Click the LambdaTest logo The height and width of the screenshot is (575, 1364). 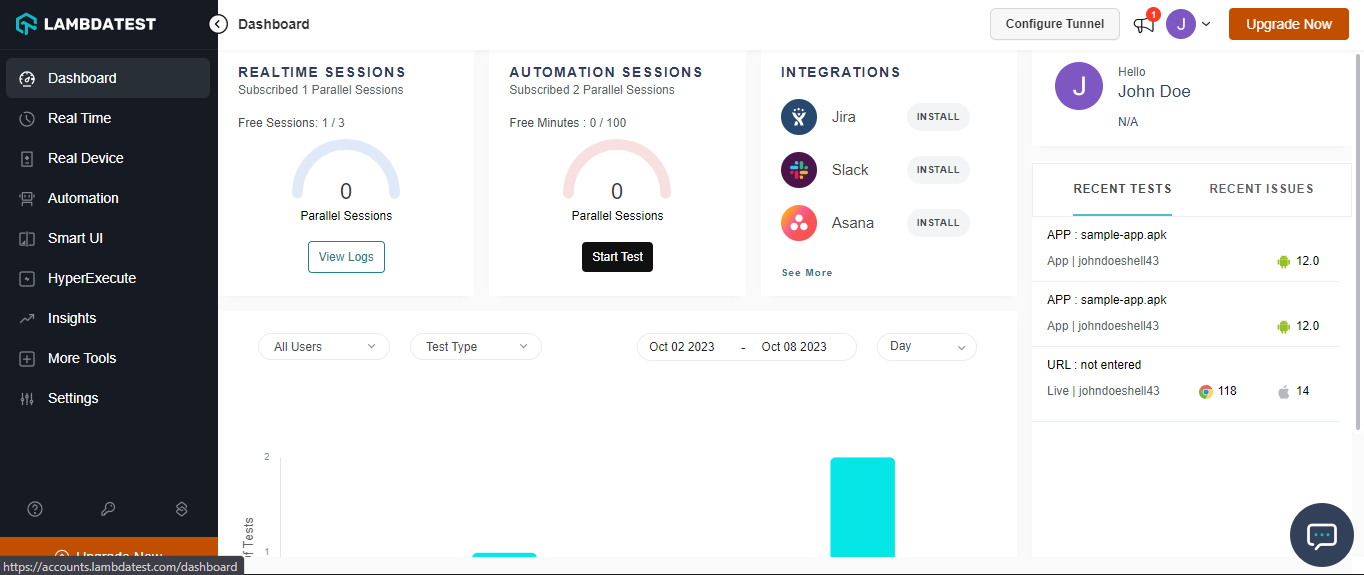tap(86, 24)
